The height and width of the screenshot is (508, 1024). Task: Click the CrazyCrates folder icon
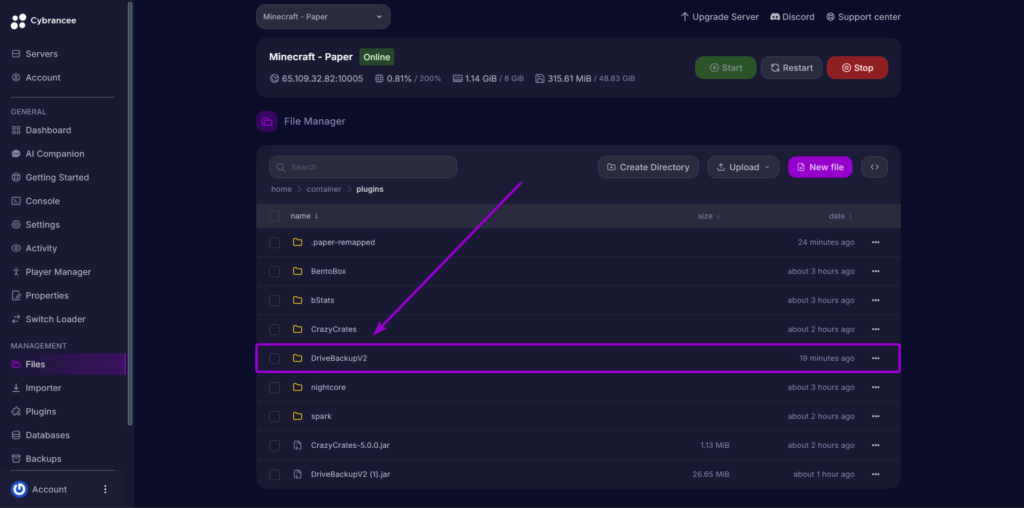(298, 329)
